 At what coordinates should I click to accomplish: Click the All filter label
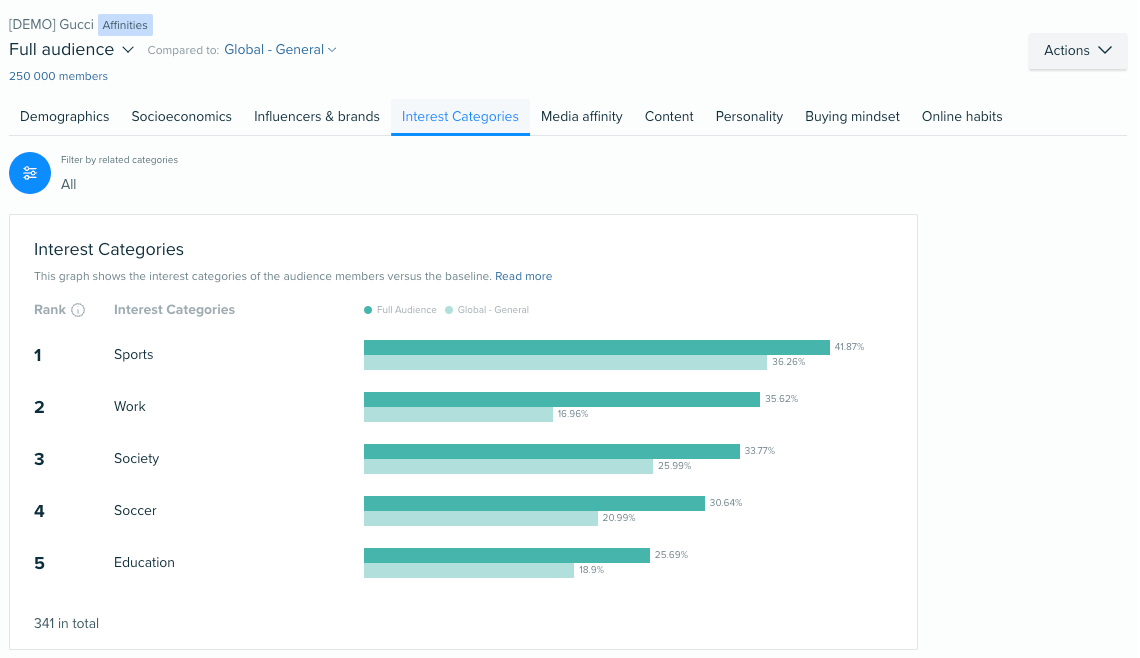[x=68, y=184]
